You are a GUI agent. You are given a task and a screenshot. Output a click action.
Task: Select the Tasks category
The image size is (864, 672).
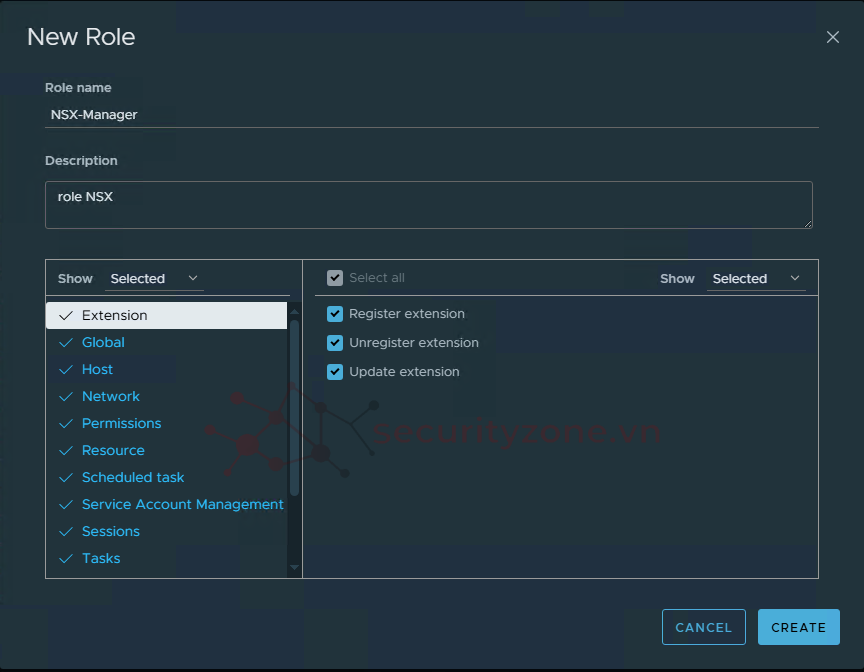coord(101,559)
